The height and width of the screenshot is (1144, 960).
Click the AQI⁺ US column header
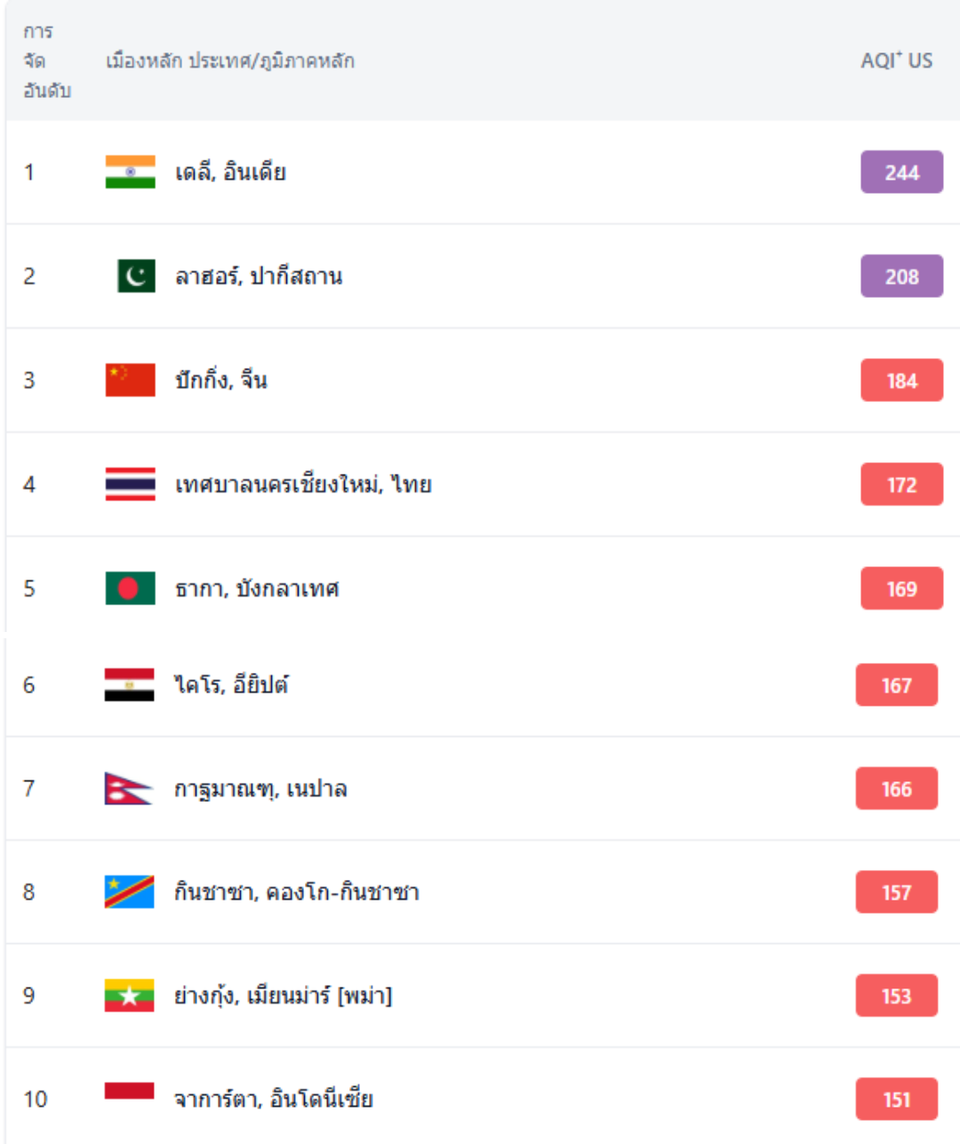click(896, 61)
